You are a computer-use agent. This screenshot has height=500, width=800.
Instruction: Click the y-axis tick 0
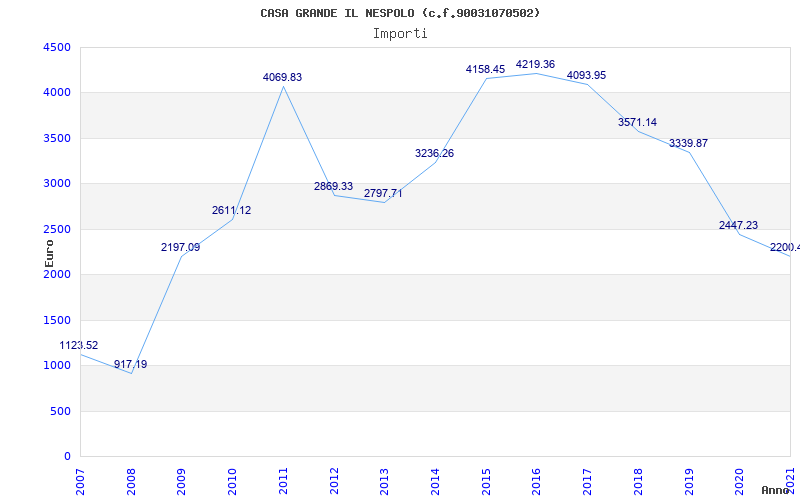click(x=68, y=457)
